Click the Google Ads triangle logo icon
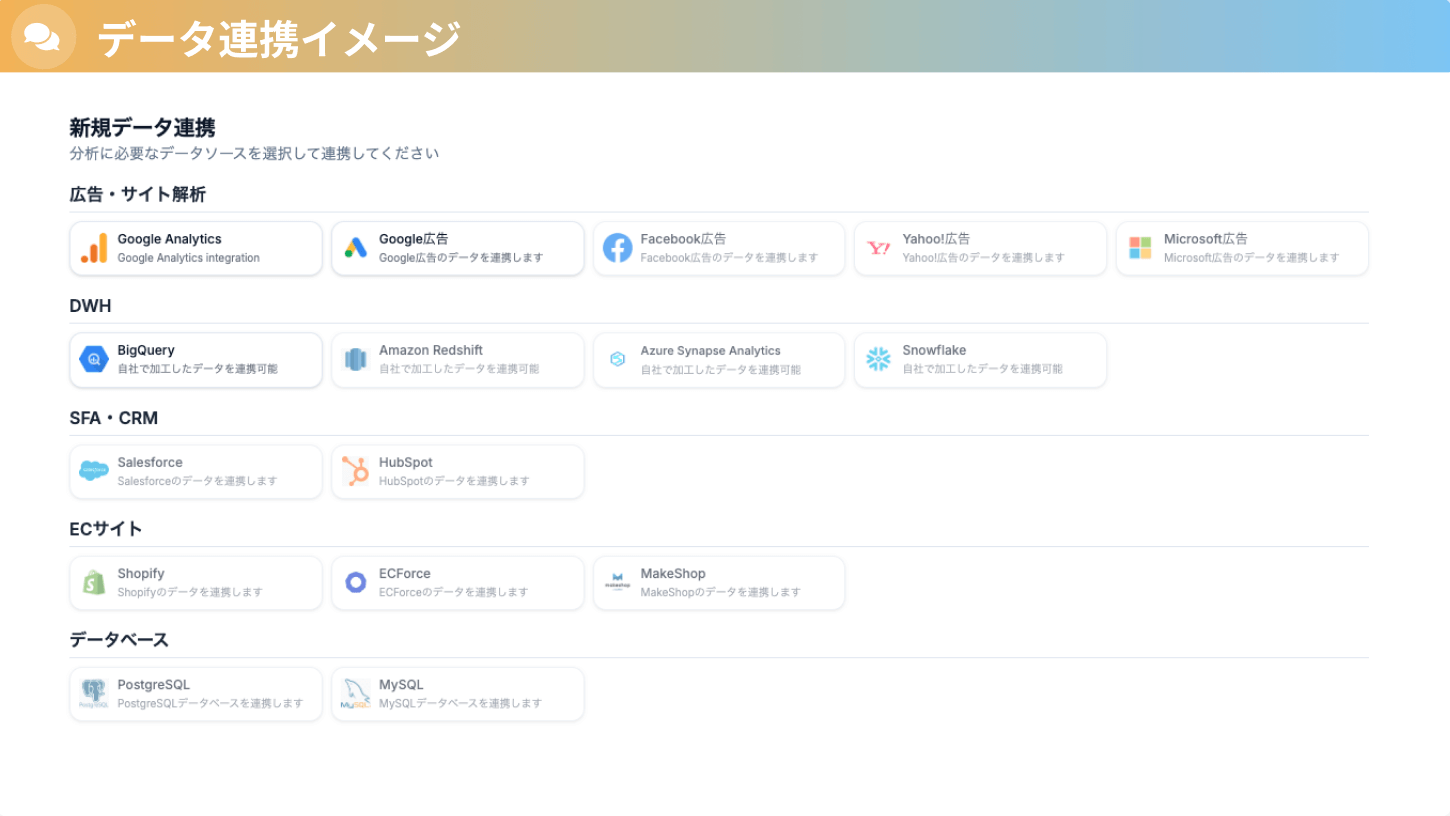1450x816 pixels. [x=356, y=248]
